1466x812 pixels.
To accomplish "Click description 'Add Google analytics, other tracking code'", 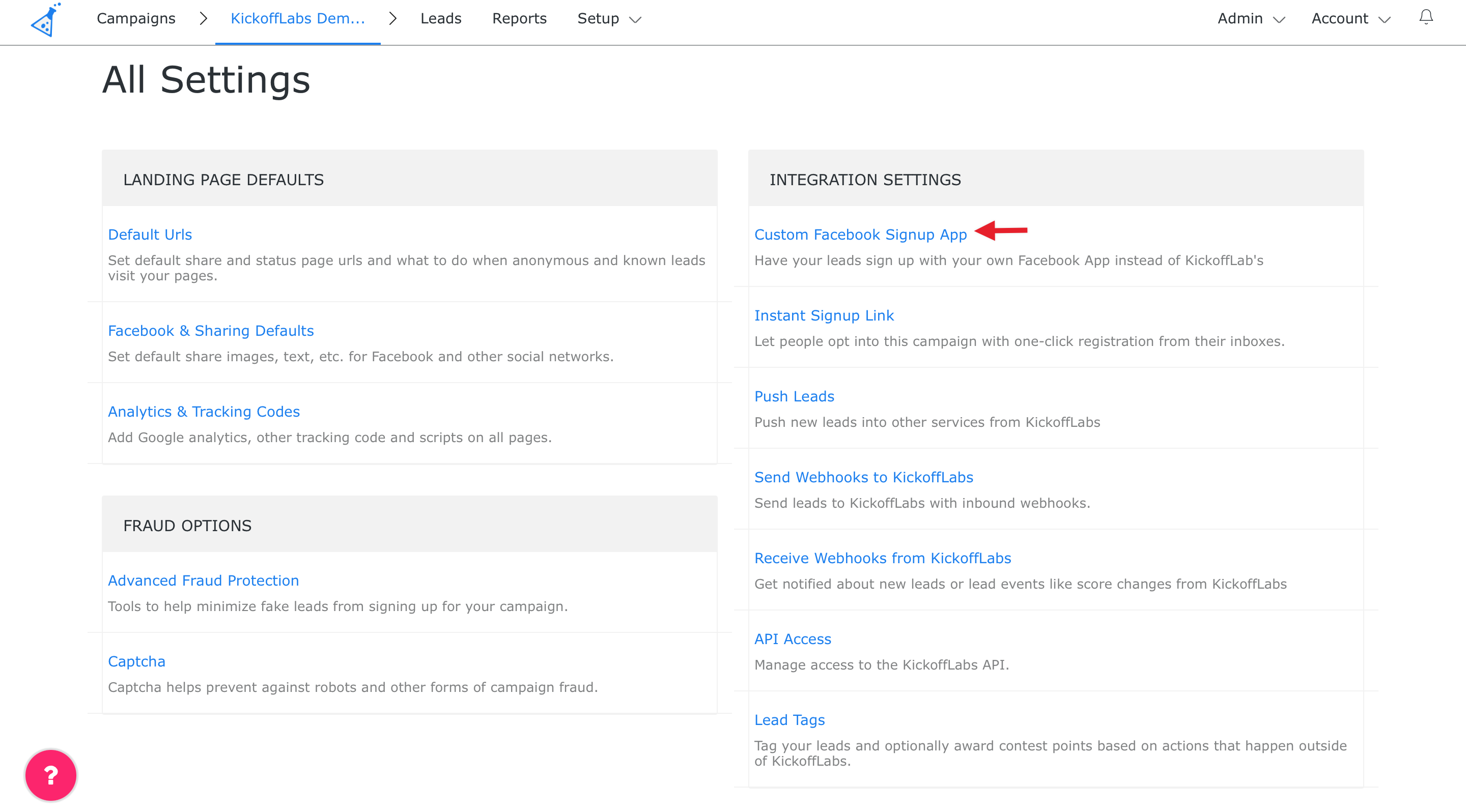I will point(329,437).
